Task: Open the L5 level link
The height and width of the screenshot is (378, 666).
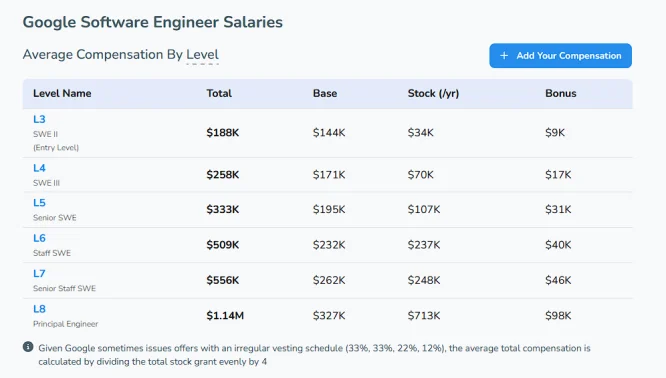Action: (39, 203)
